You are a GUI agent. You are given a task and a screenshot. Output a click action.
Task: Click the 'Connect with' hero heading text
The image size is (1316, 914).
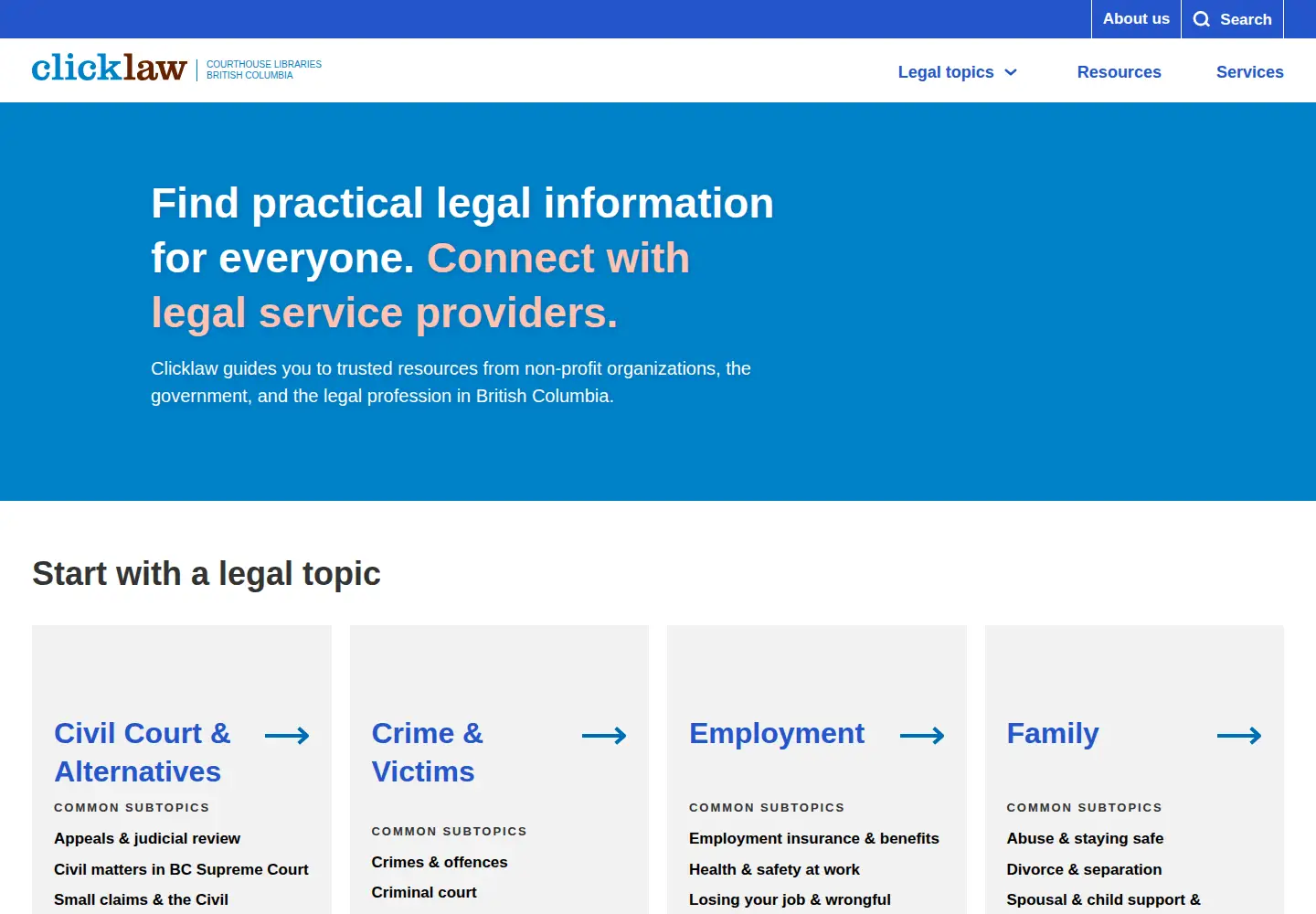[558, 258]
